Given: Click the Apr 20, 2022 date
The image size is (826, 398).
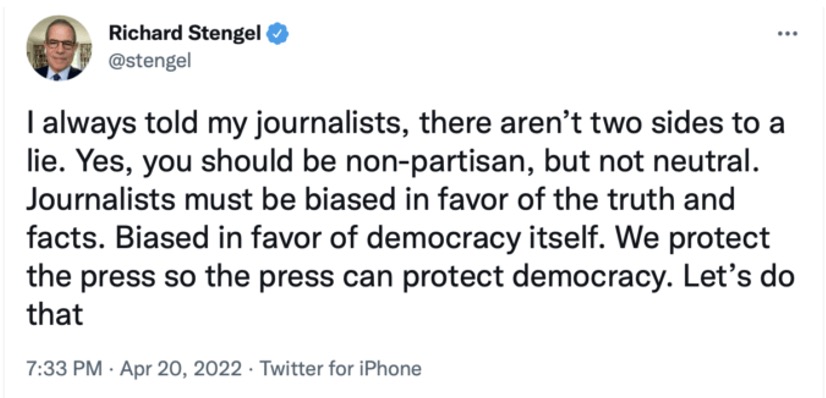Looking at the screenshot, I should pyautogui.click(x=181, y=367).
